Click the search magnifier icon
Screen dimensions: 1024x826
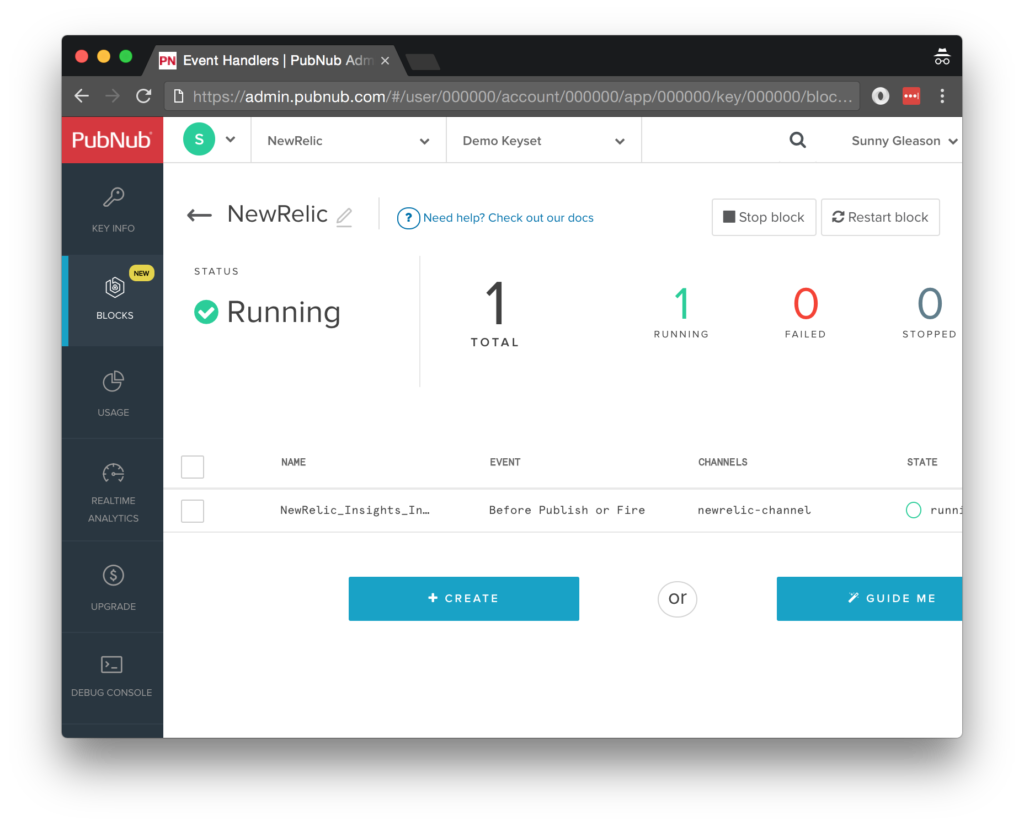coord(797,140)
